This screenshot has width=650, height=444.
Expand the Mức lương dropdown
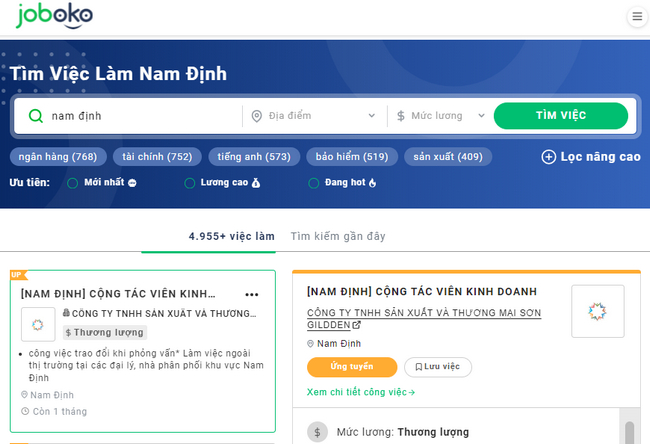(x=440, y=116)
